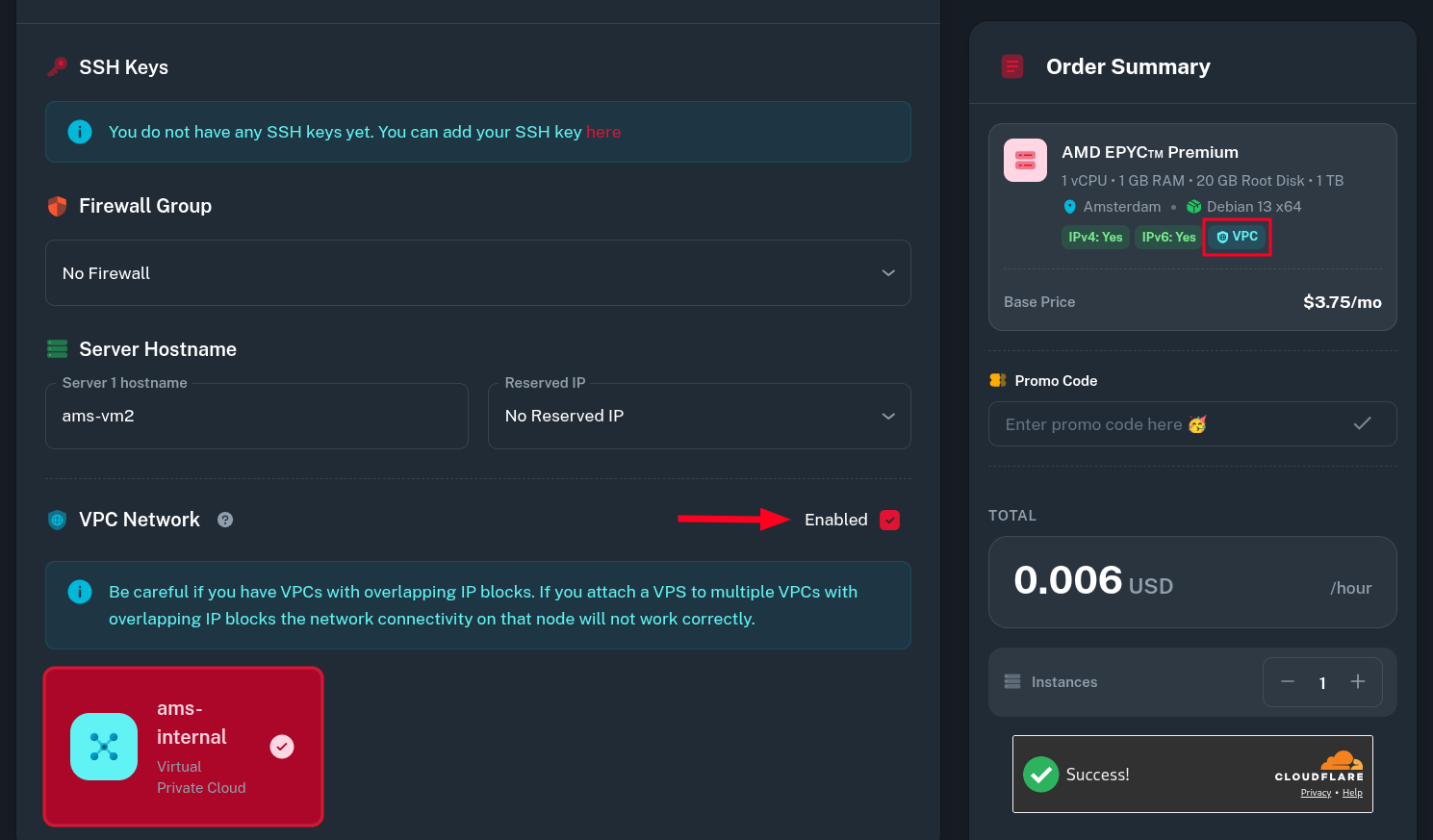The width and height of the screenshot is (1433, 840).
Task: Click the 'here' link to add SSH key
Action: pyautogui.click(x=603, y=132)
